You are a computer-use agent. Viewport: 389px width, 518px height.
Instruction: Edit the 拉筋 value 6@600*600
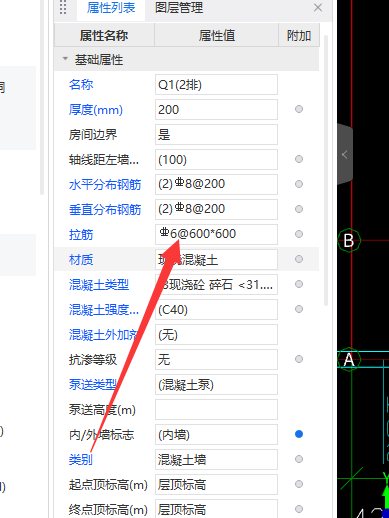click(x=216, y=234)
